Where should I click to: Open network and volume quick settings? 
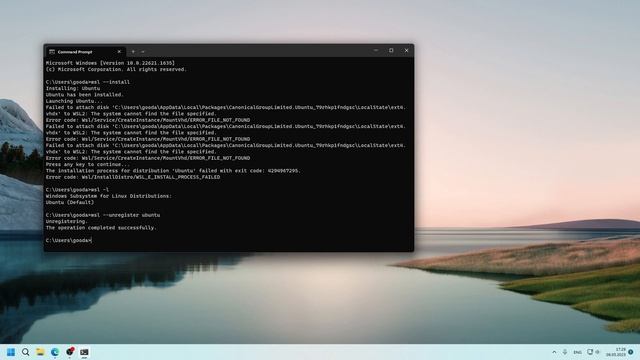click(x=593, y=352)
